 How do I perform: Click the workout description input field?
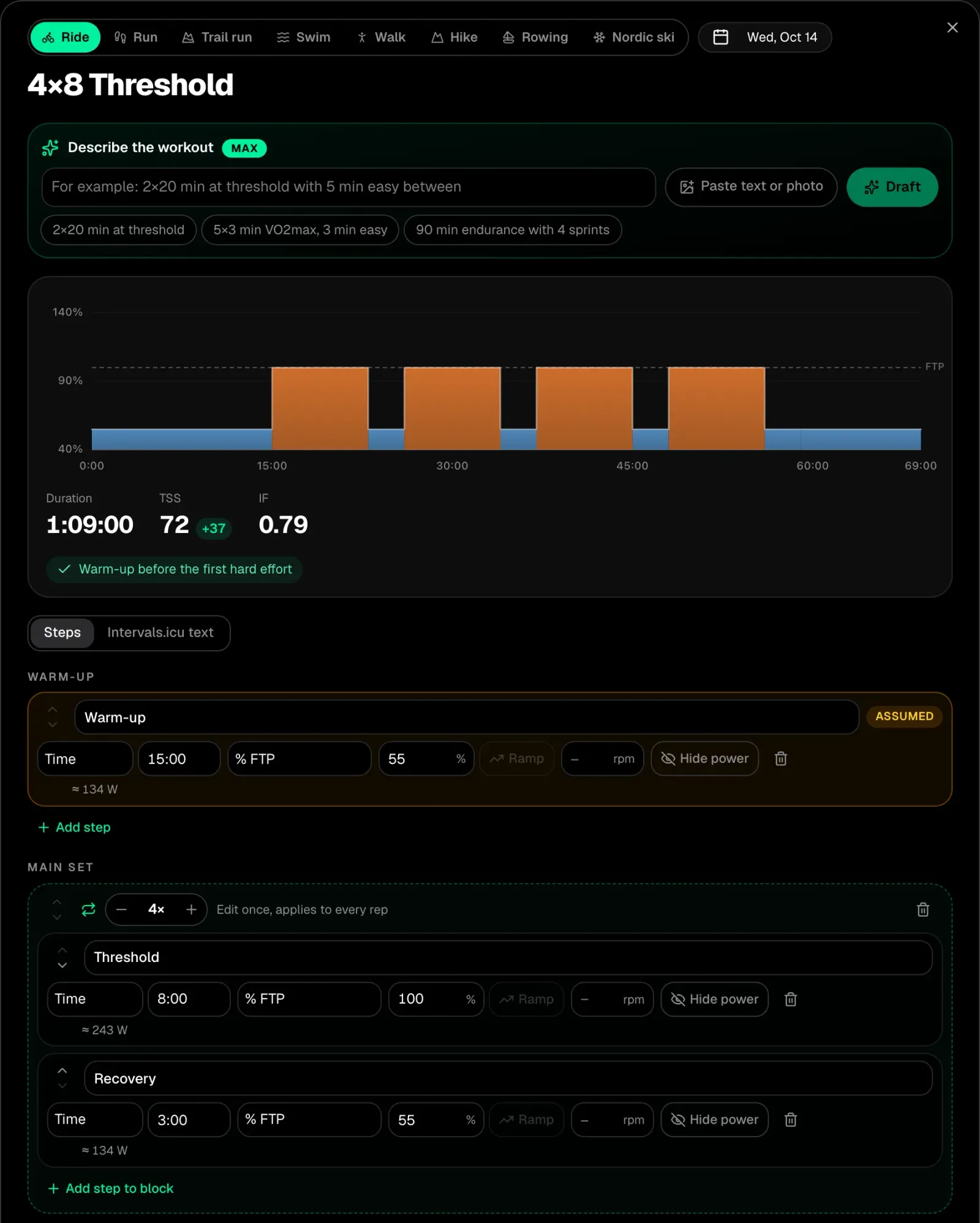pyautogui.click(x=349, y=187)
